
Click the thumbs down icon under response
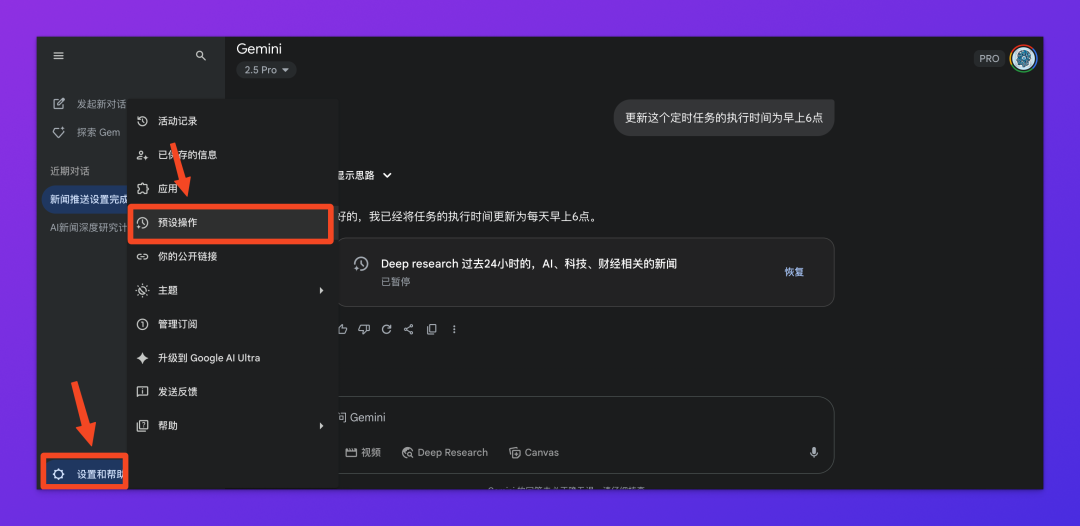[364, 329]
